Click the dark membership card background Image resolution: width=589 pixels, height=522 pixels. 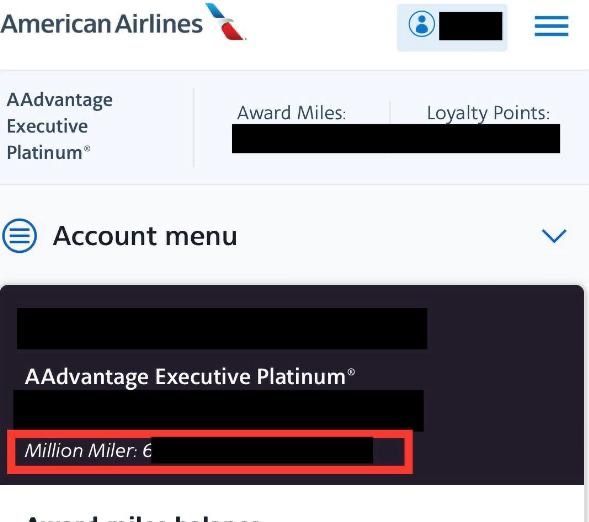pyautogui.click(x=503, y=383)
